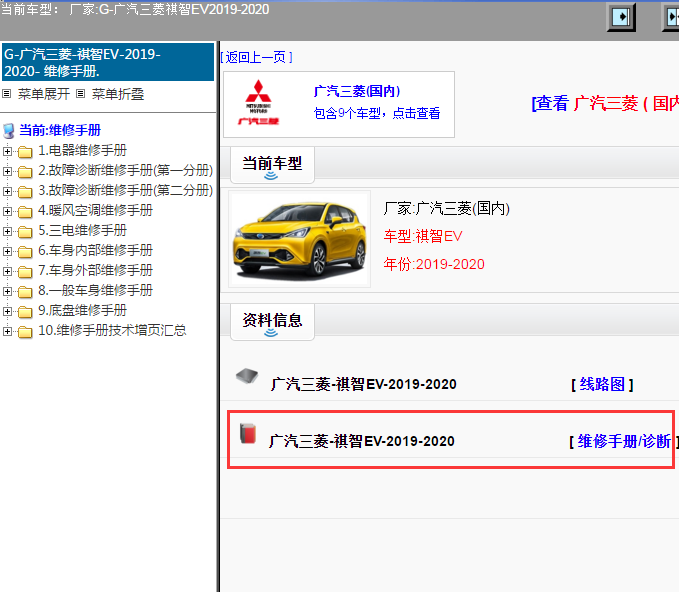The image size is (679, 592).
Task: Select the 资料信息 tab
Action: (272, 322)
